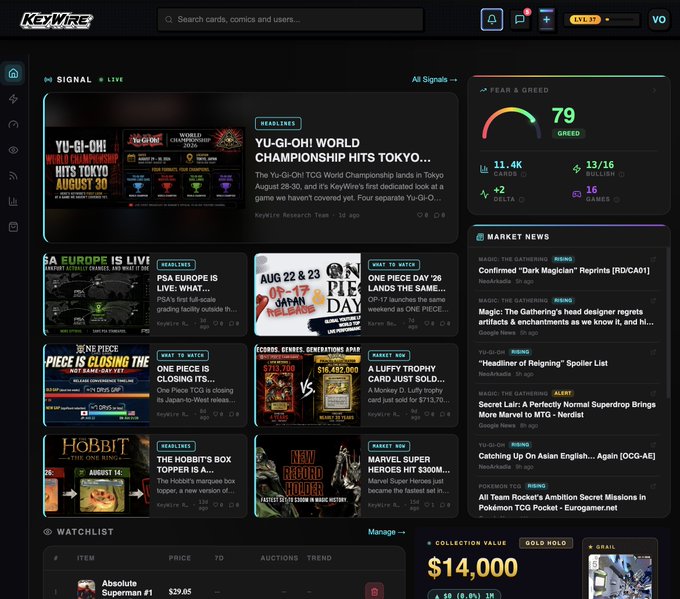Sort watchlist by AUCTIONS column

pyautogui.click(x=279, y=558)
